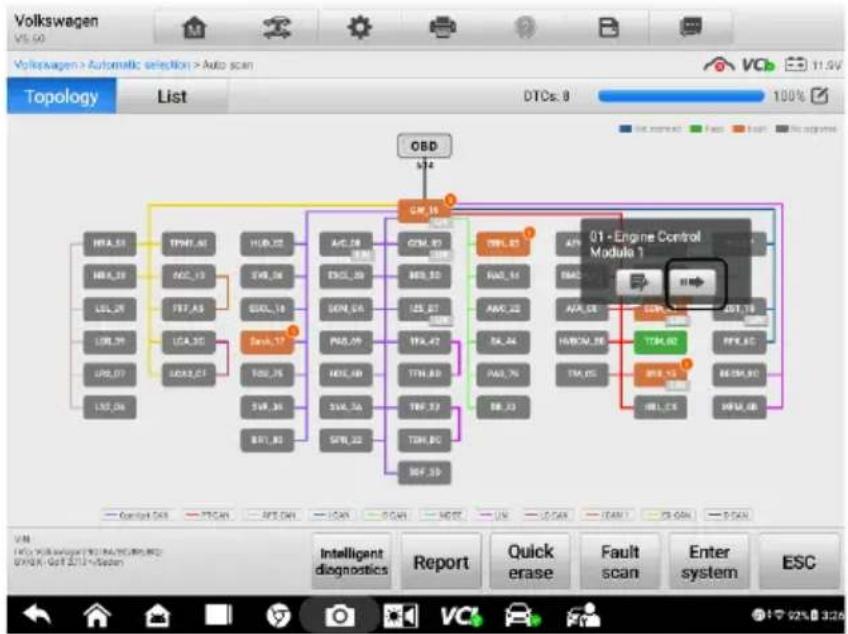Click the Report button

coord(441,562)
